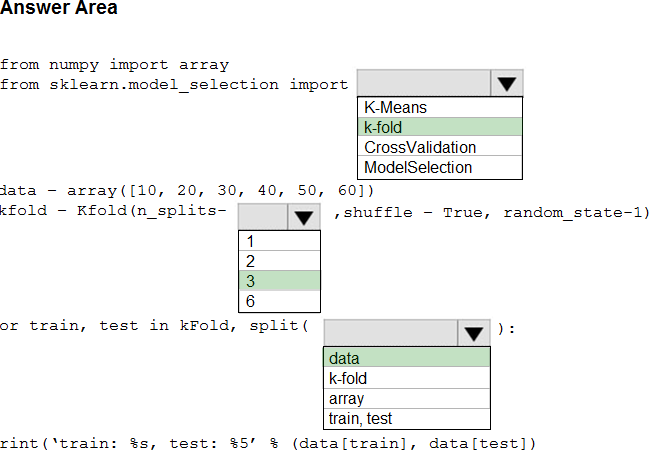This screenshot has width=649, height=451.
Task: Click the import combo box field
Action: pyautogui.click(x=424, y=83)
